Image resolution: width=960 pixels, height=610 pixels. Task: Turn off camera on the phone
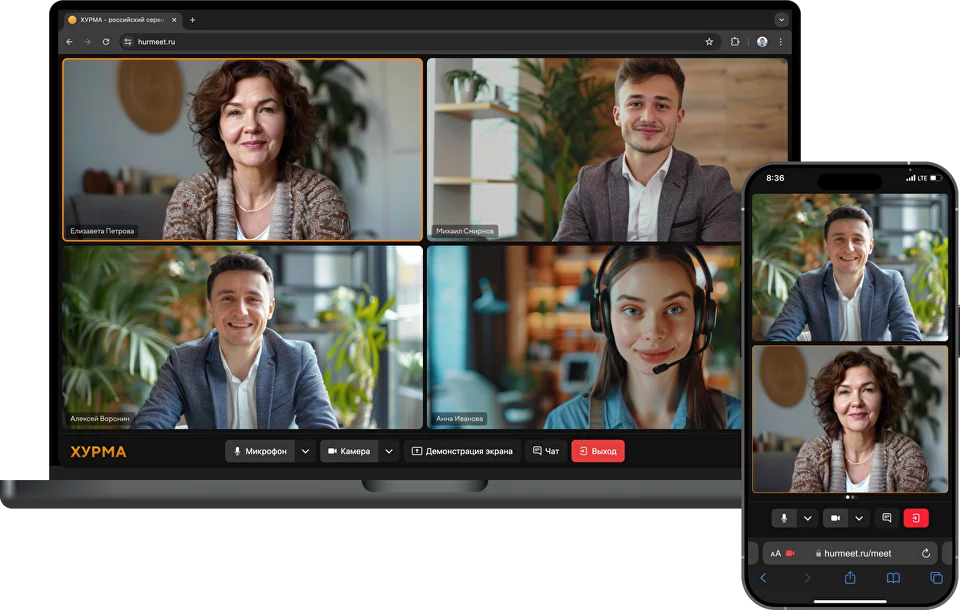(x=835, y=518)
